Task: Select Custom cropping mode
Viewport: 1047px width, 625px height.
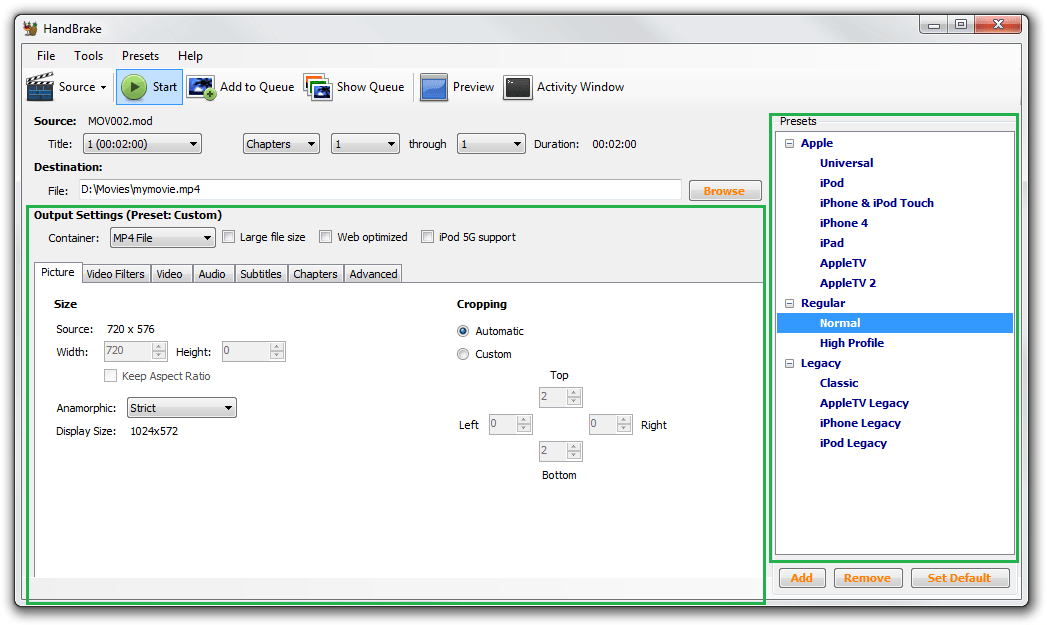Action: (462, 353)
